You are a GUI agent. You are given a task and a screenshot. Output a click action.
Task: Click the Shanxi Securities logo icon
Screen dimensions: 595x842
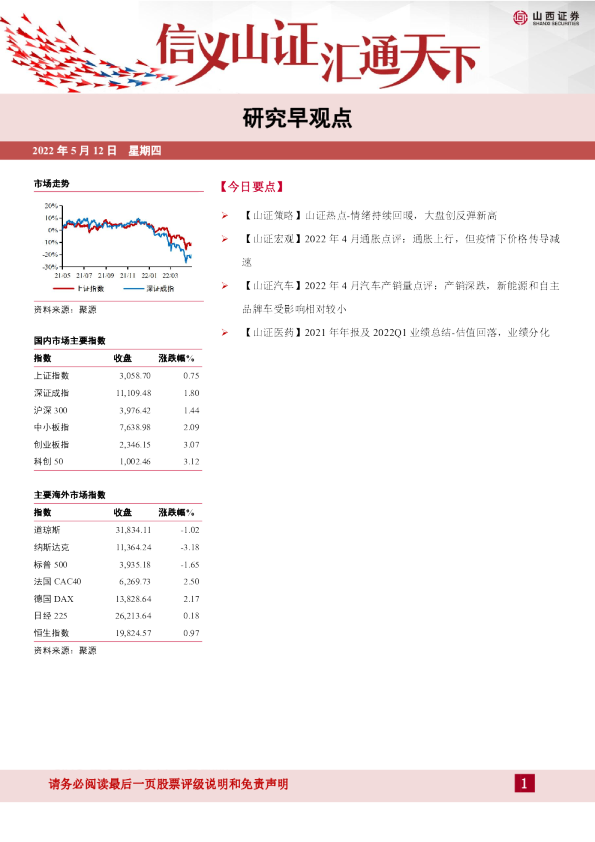pos(520,18)
